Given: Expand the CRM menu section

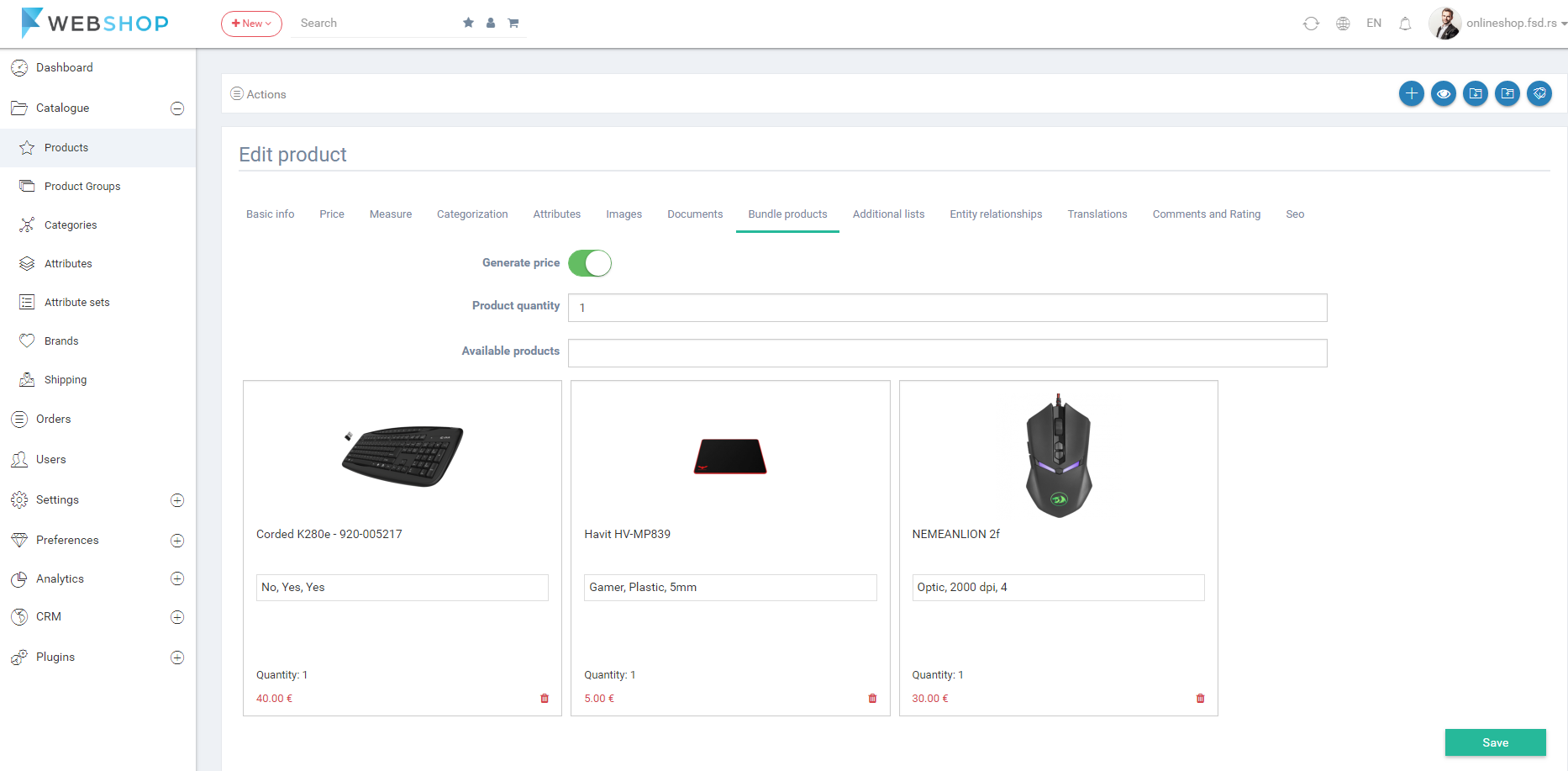Looking at the screenshot, I should tap(177, 617).
